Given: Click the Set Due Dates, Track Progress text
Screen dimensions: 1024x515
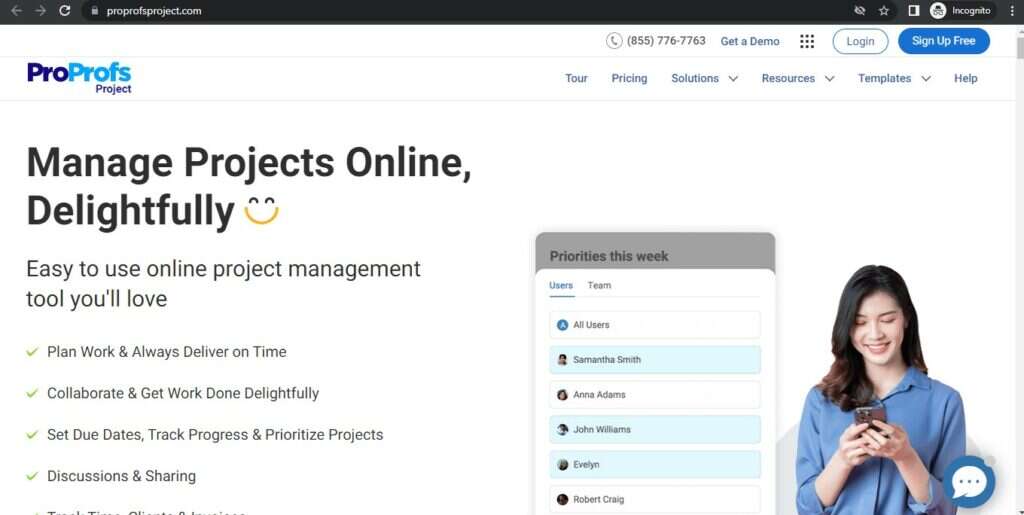Looking at the screenshot, I should click(x=215, y=435).
